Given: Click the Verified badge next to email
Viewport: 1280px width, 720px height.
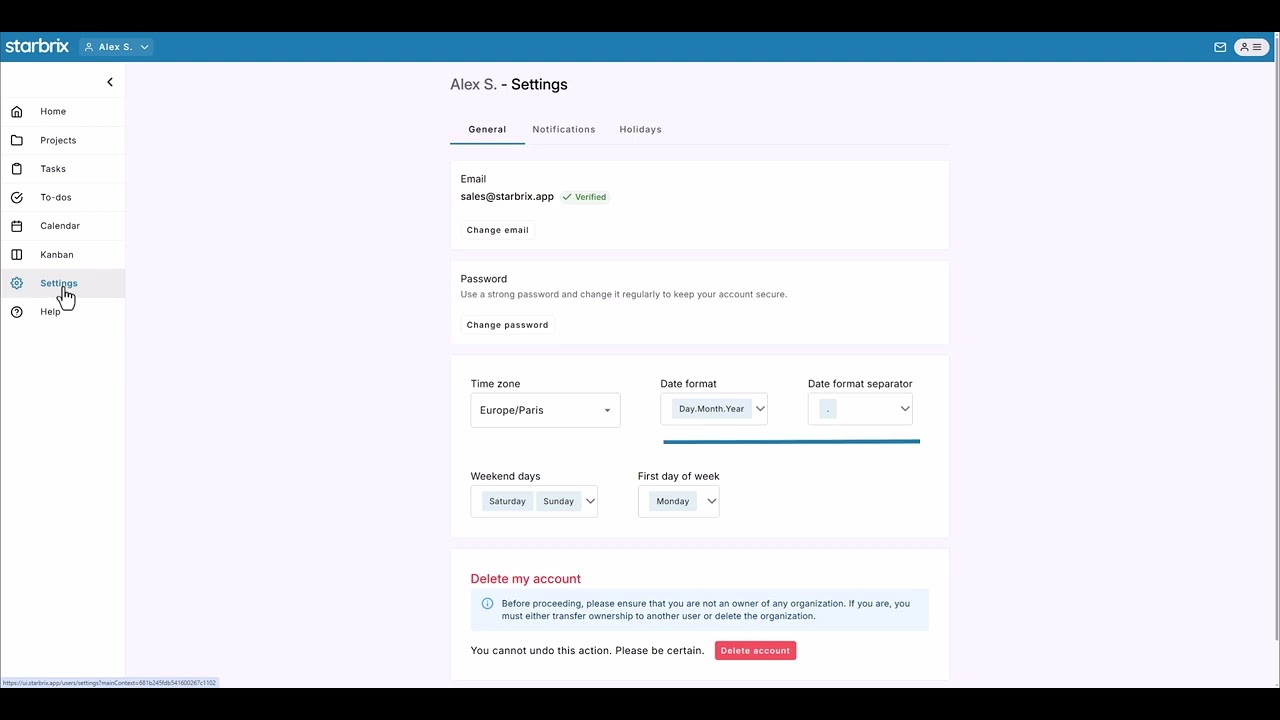Looking at the screenshot, I should 585,197.
